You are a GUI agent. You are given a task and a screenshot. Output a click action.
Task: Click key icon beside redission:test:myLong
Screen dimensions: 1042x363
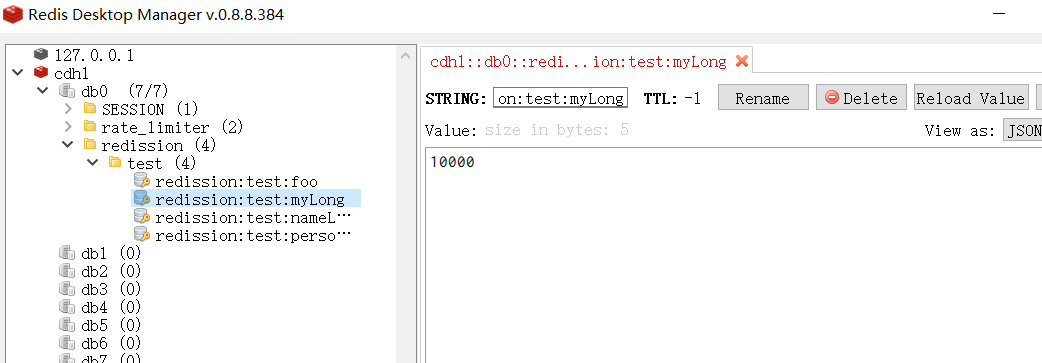point(142,198)
